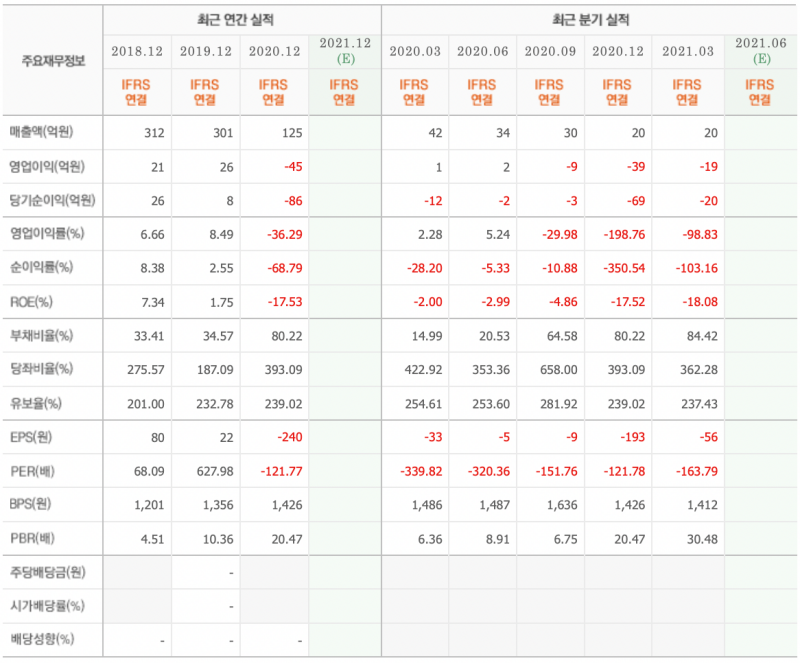Click the 627.98 PER value
Screen dimensions: 800x663
pos(215,472)
